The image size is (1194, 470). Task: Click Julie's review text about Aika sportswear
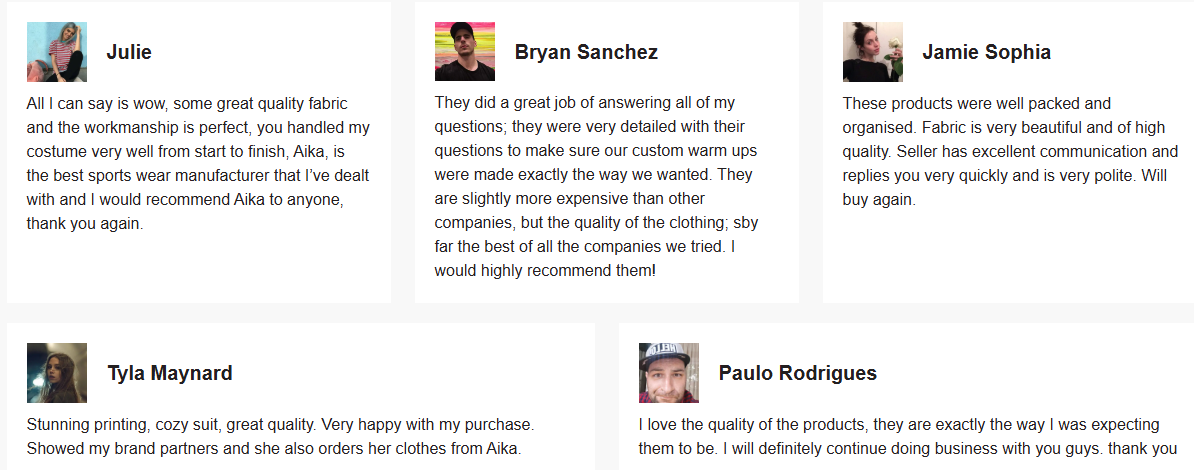198,163
